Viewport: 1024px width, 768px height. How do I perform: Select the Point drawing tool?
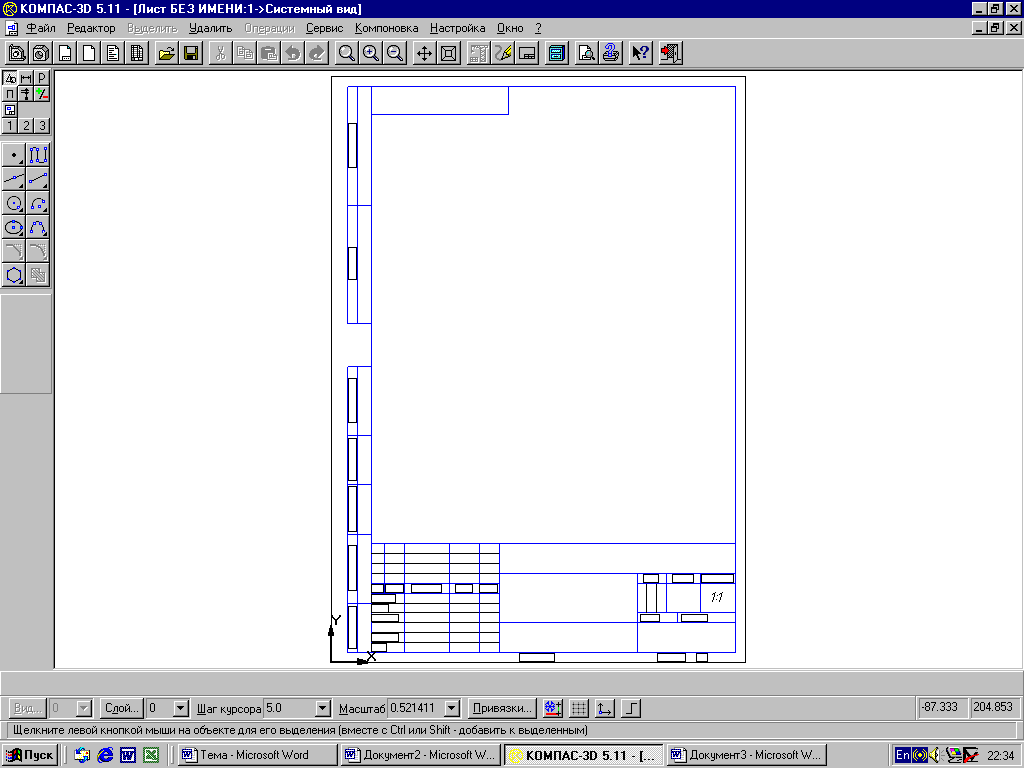coord(14,155)
